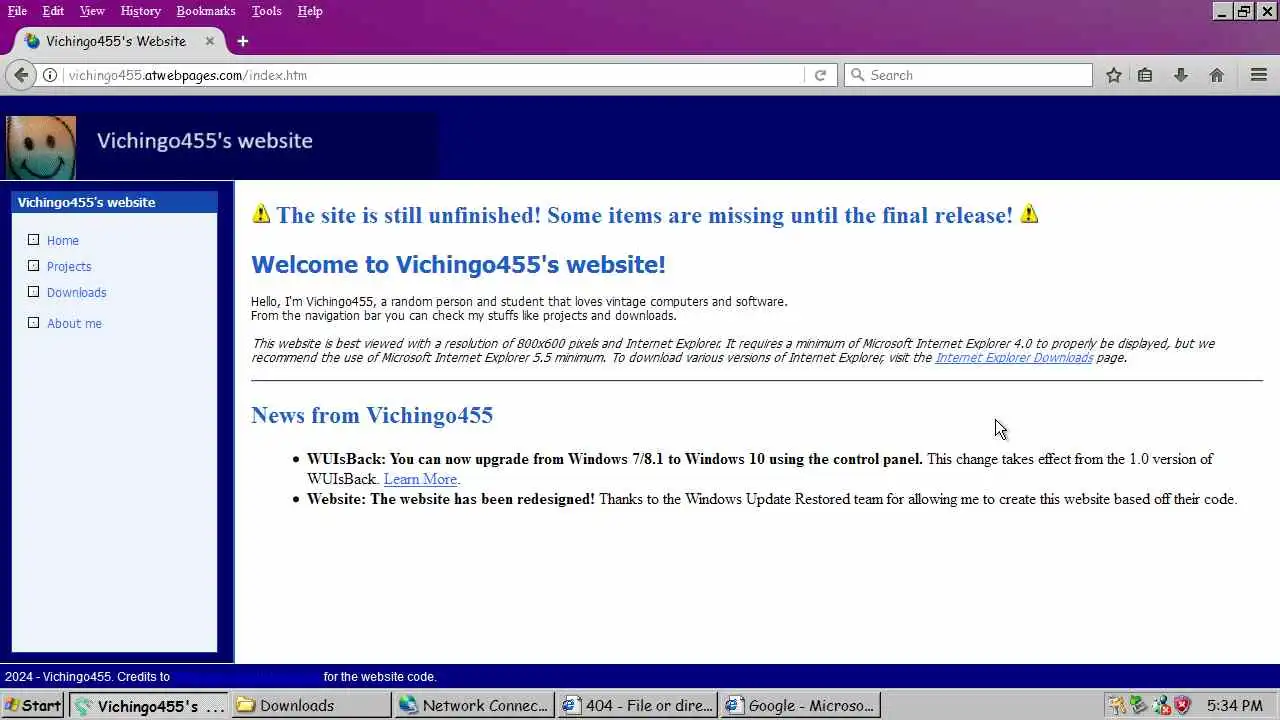
Task: Open the Windows Start button
Action: pyautogui.click(x=32, y=705)
